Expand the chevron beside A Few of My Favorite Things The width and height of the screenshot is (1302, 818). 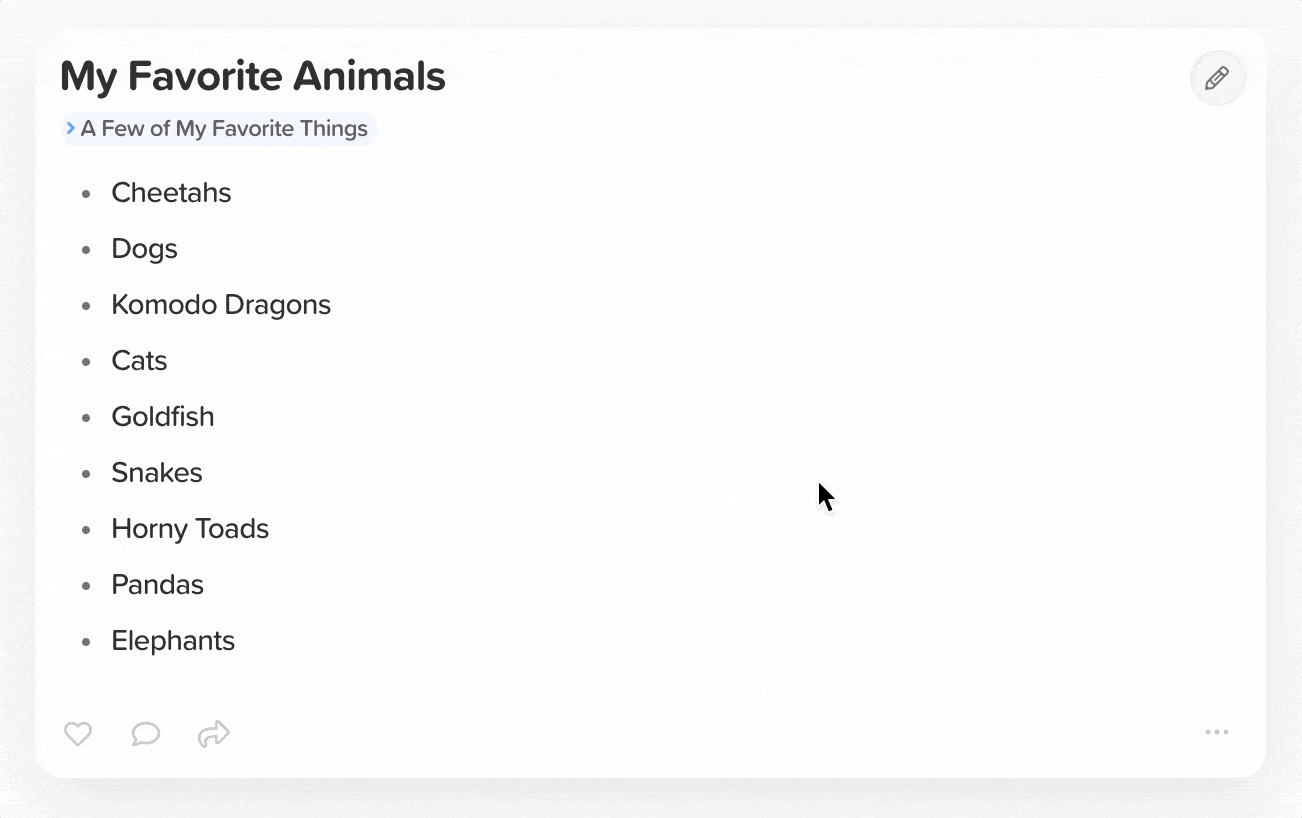click(71, 128)
